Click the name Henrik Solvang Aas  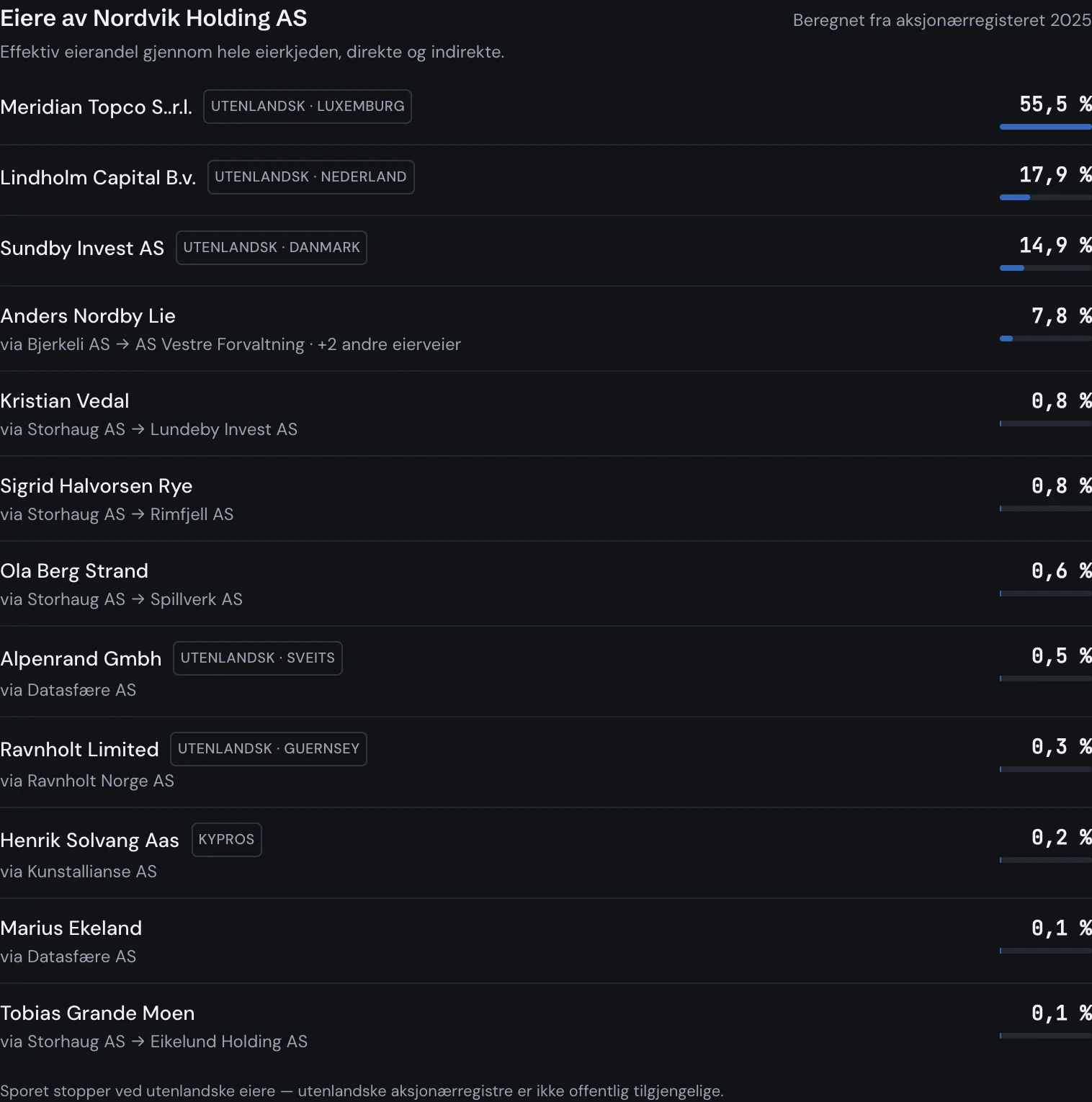[89, 841]
